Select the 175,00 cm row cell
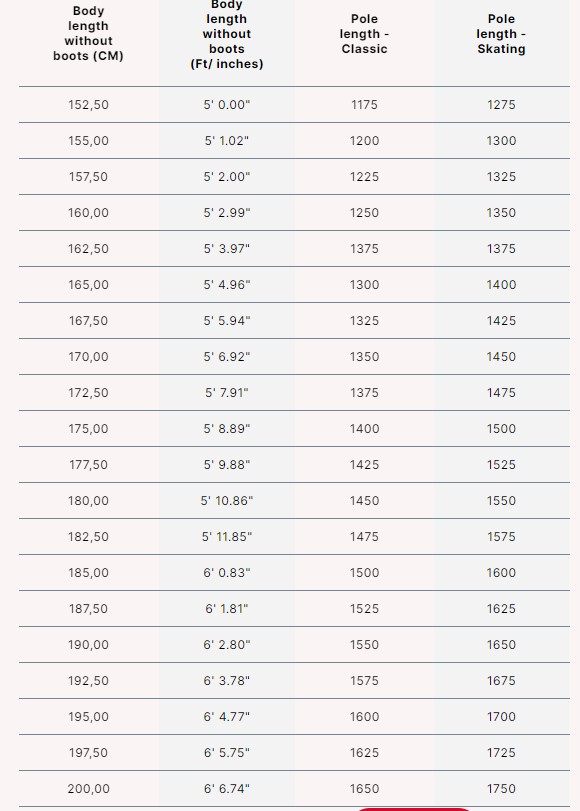 [88, 429]
